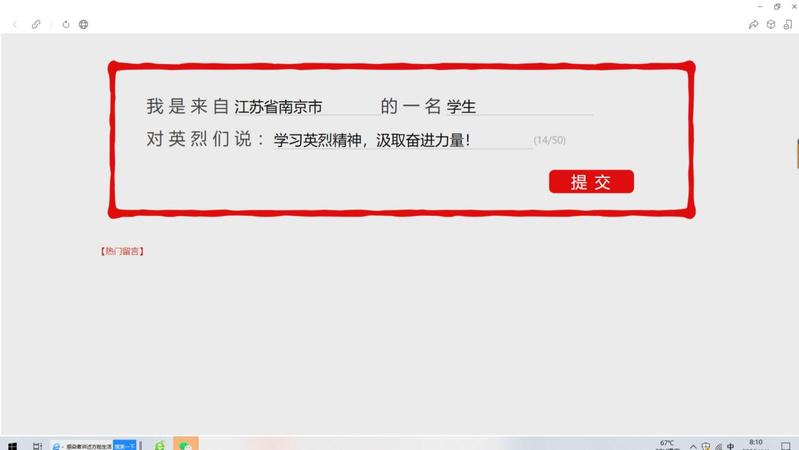This screenshot has height=450, width=799.
Task: Click the message field saying 学习英烈精神
Action: pos(403,140)
